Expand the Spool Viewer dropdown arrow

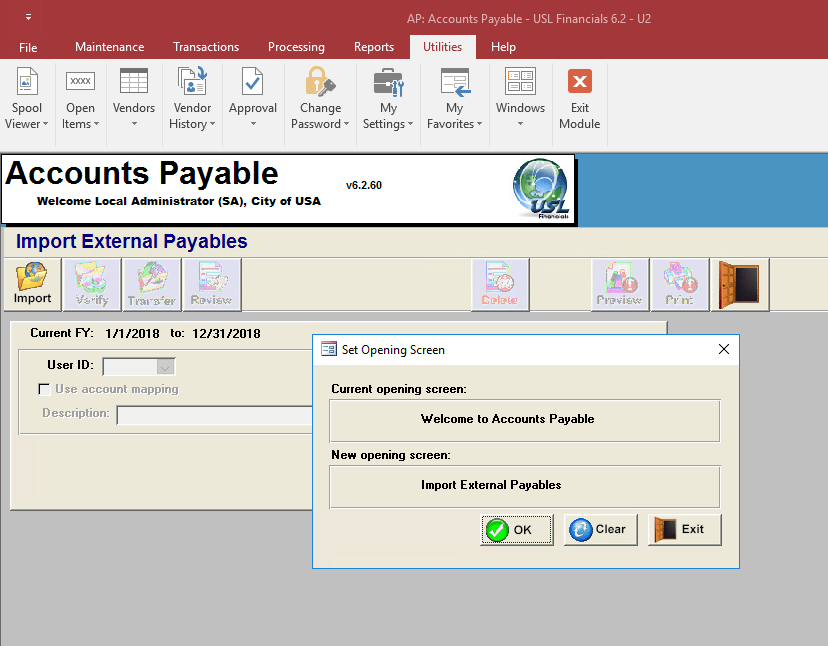pos(45,124)
